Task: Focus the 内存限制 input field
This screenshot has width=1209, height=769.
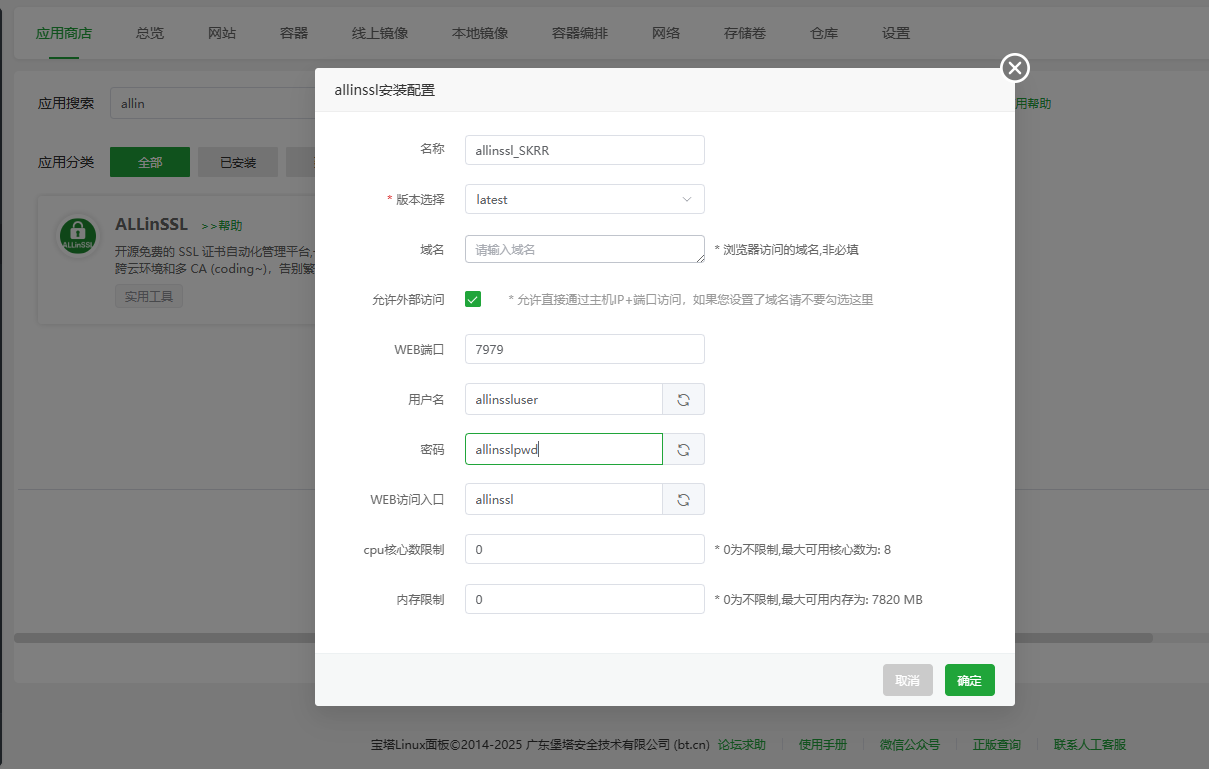Action: 585,599
